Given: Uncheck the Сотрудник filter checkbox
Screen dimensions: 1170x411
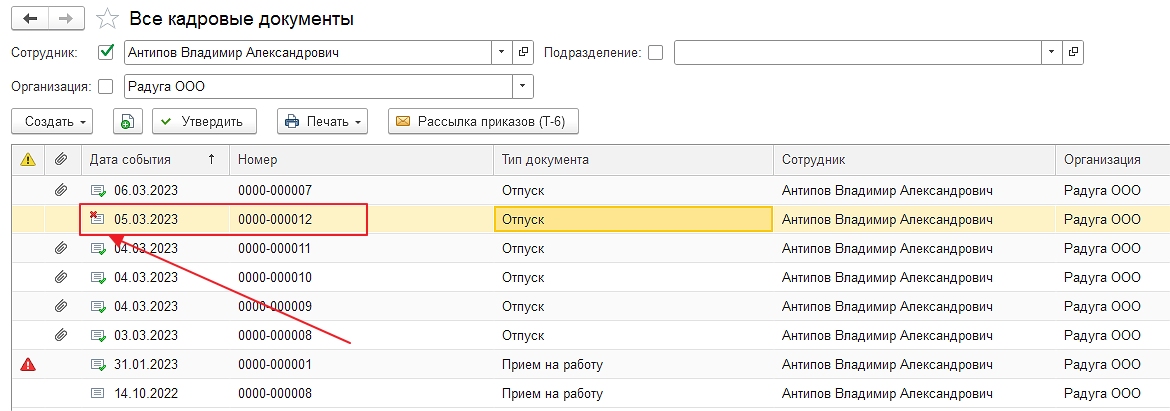Looking at the screenshot, I should [x=106, y=52].
